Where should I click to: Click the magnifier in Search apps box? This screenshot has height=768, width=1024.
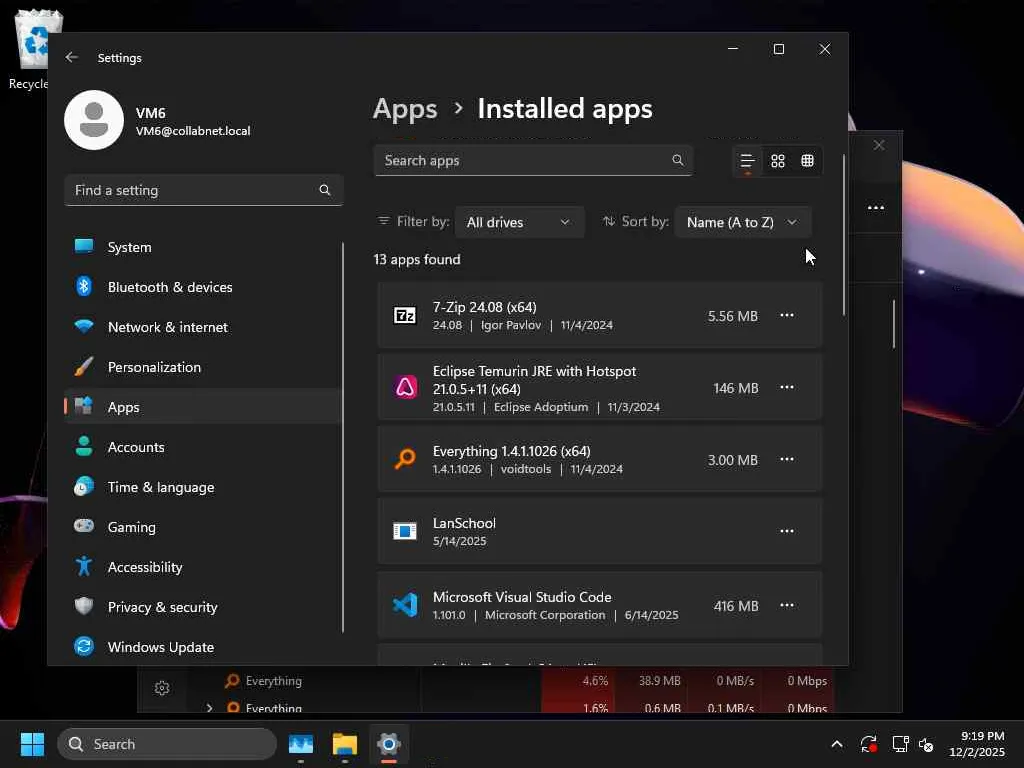point(678,160)
